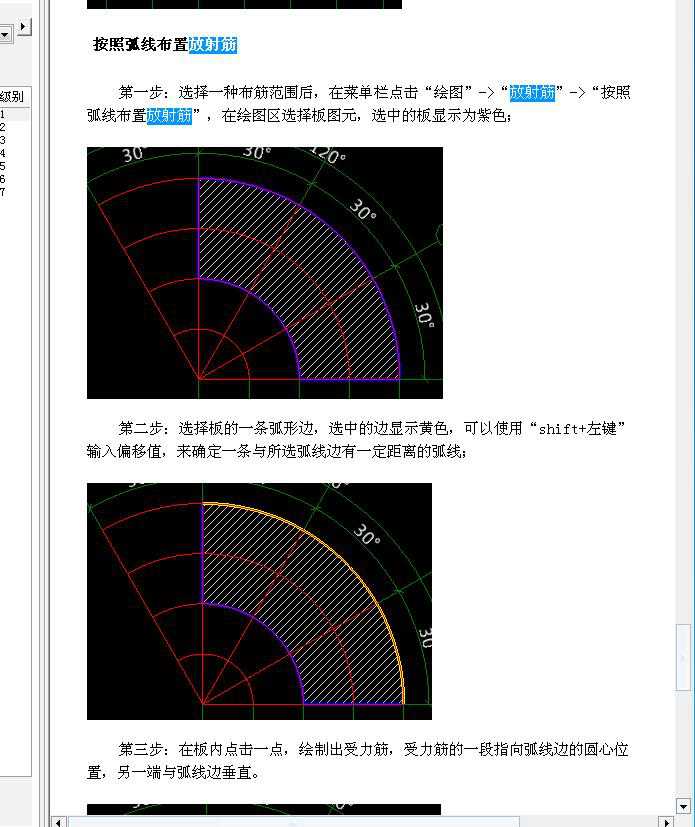Click the 第二步 paragraph text

(x=356, y=439)
